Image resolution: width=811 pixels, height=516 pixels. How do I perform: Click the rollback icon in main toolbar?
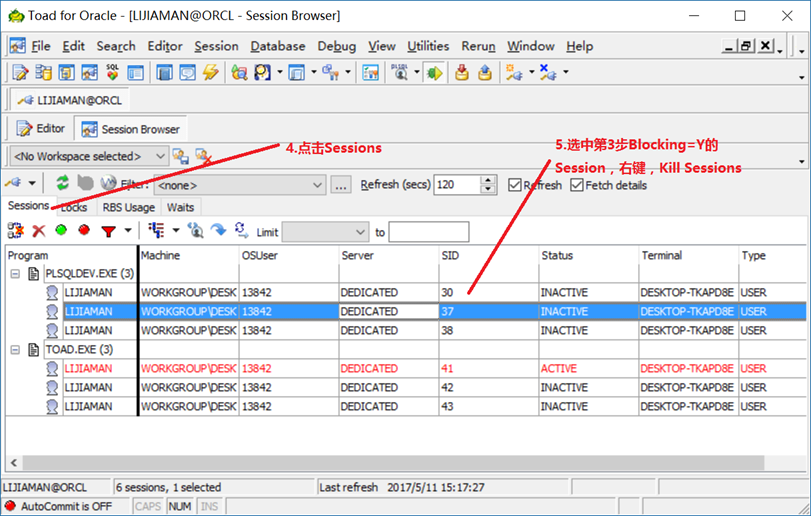[x=485, y=72]
